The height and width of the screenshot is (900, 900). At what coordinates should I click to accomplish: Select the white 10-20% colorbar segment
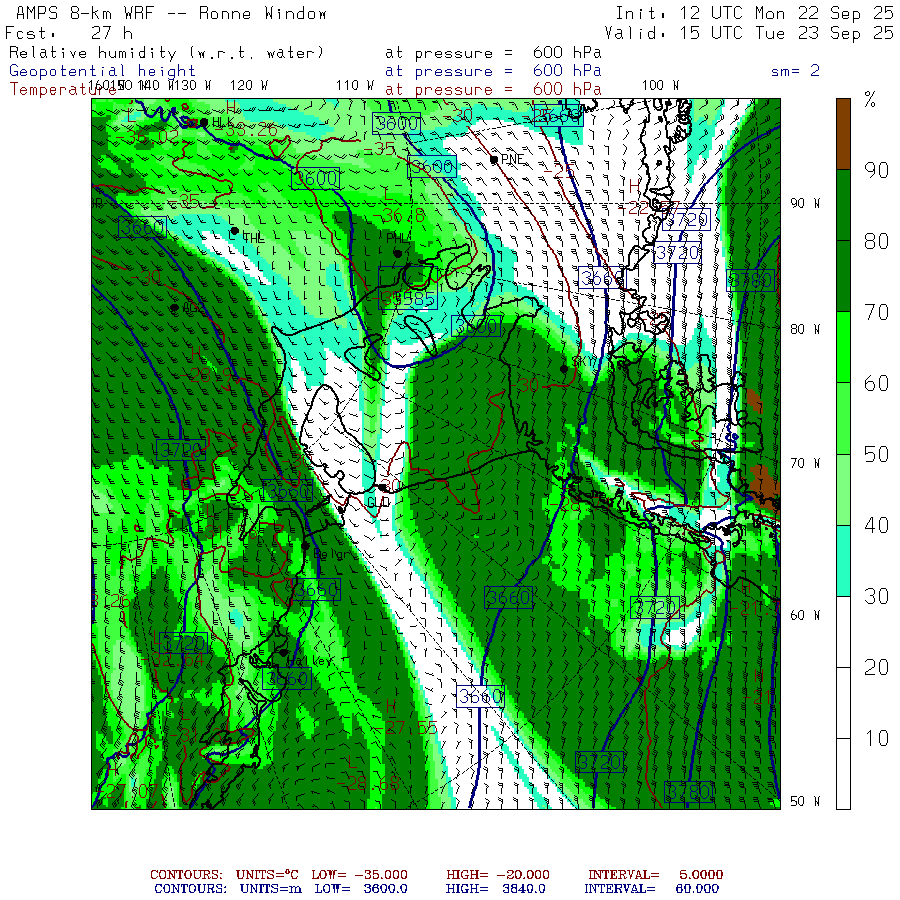[844, 702]
